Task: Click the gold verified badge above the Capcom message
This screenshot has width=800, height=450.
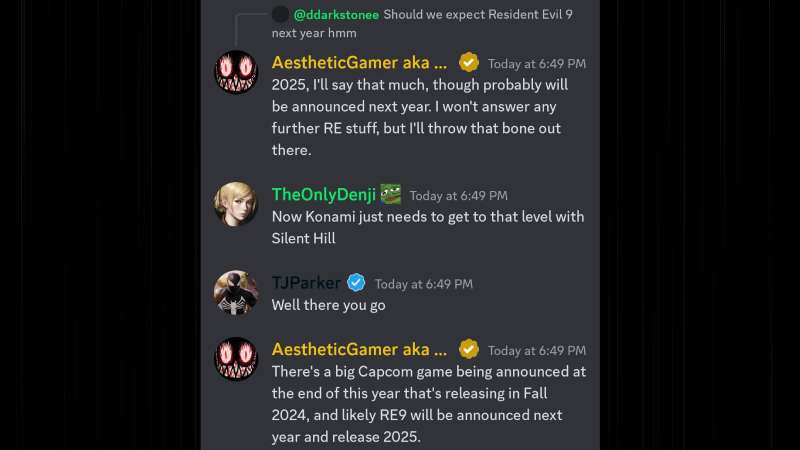Action: pyautogui.click(x=469, y=349)
